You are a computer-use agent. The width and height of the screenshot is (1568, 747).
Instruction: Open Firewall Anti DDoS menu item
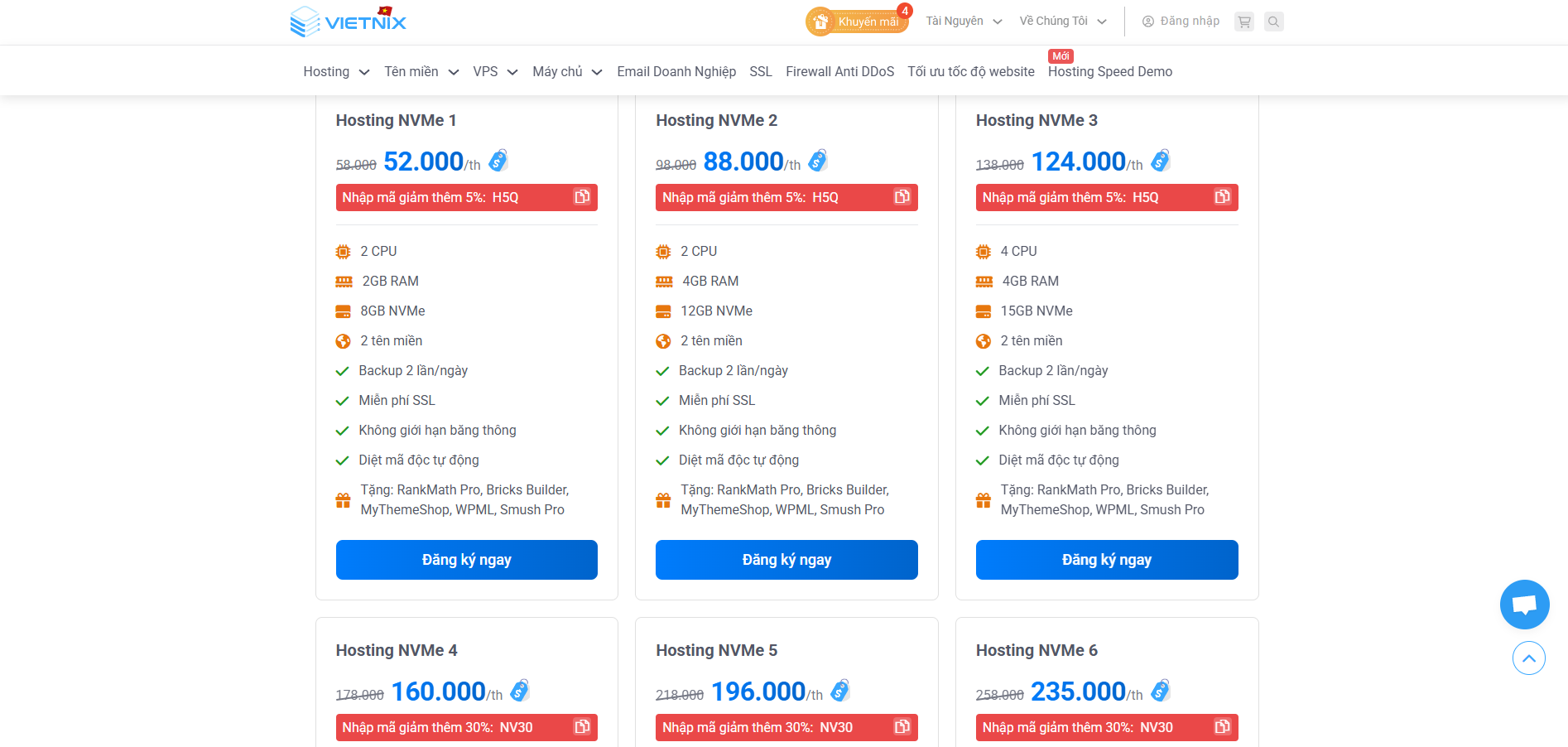click(839, 72)
